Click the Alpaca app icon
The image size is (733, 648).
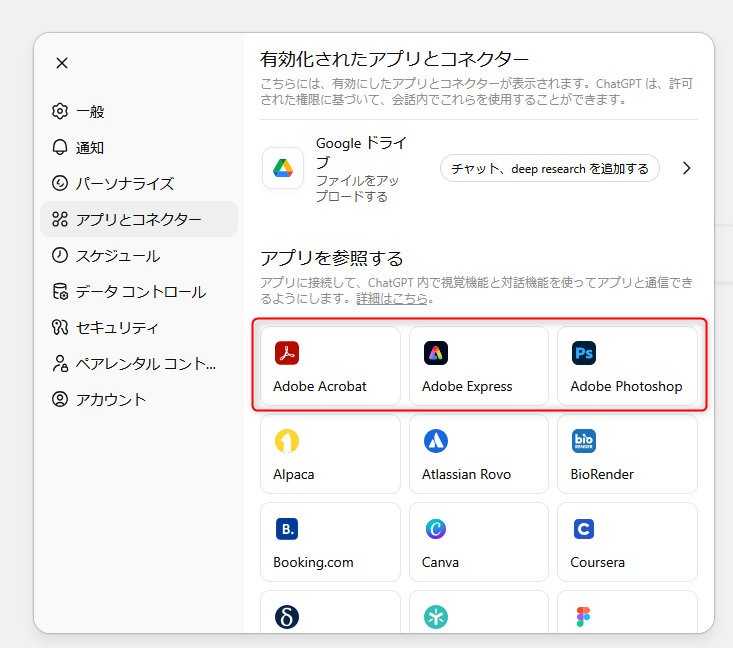(287, 441)
